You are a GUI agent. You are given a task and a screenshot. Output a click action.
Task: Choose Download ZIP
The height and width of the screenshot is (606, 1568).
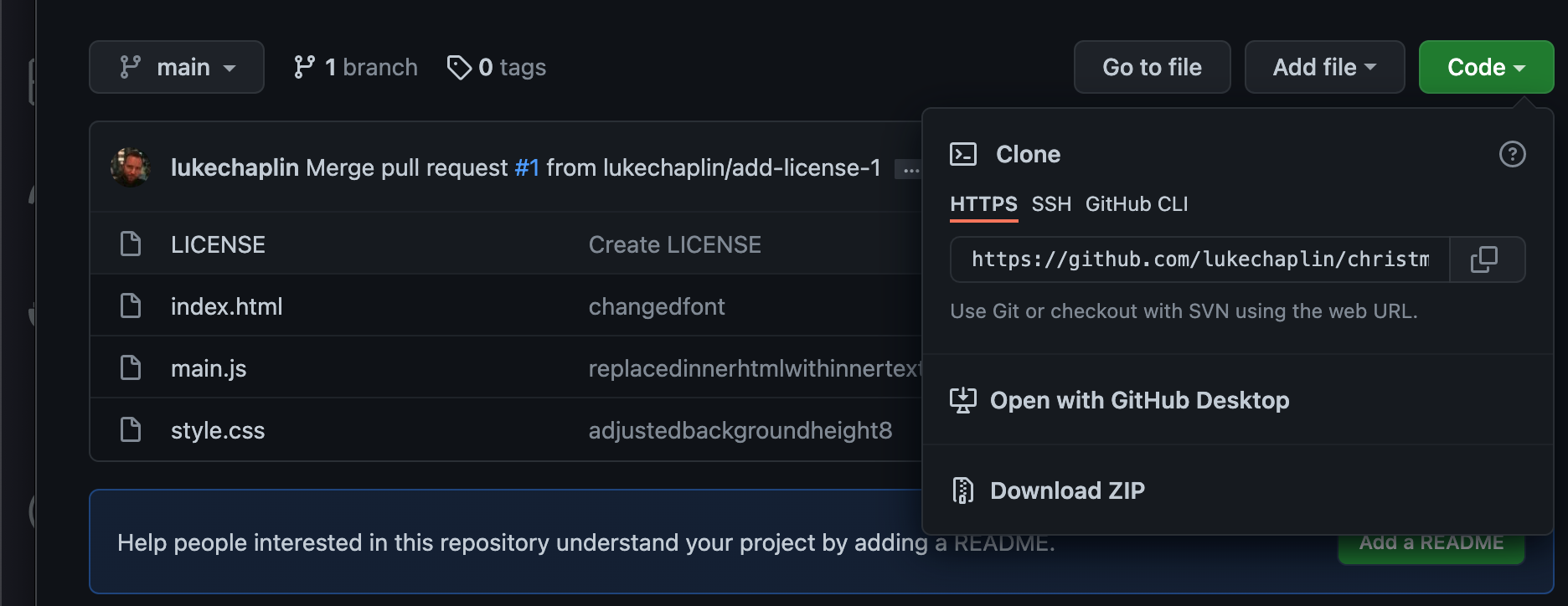click(x=1067, y=490)
